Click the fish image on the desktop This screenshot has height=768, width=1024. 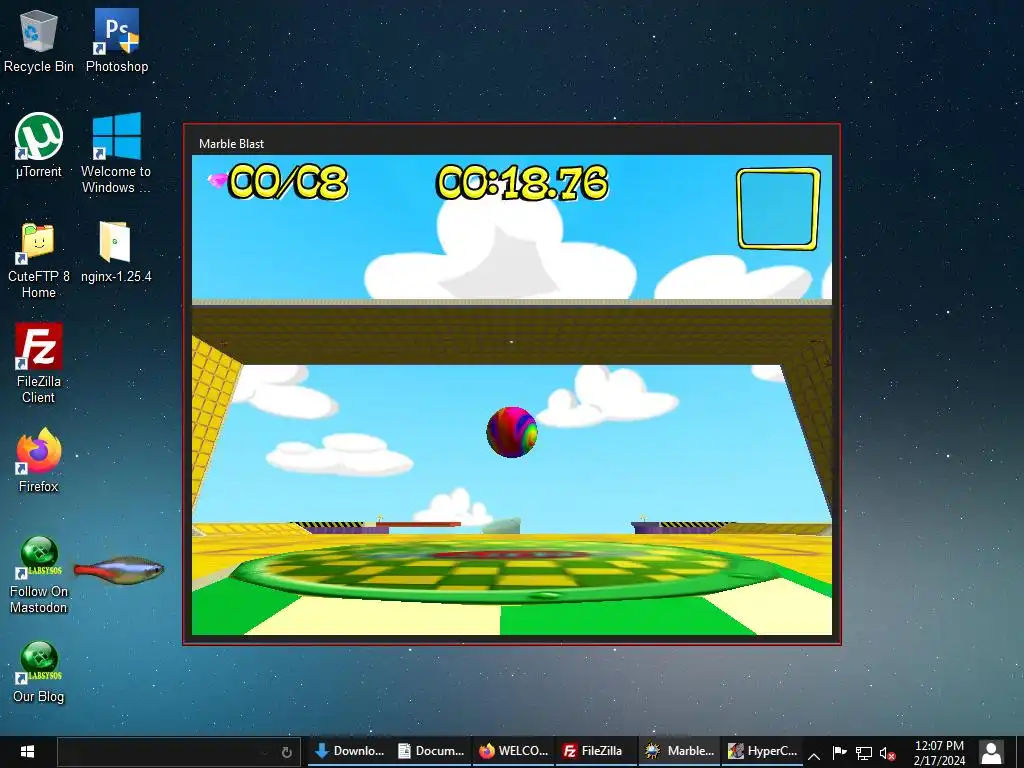tap(118, 570)
